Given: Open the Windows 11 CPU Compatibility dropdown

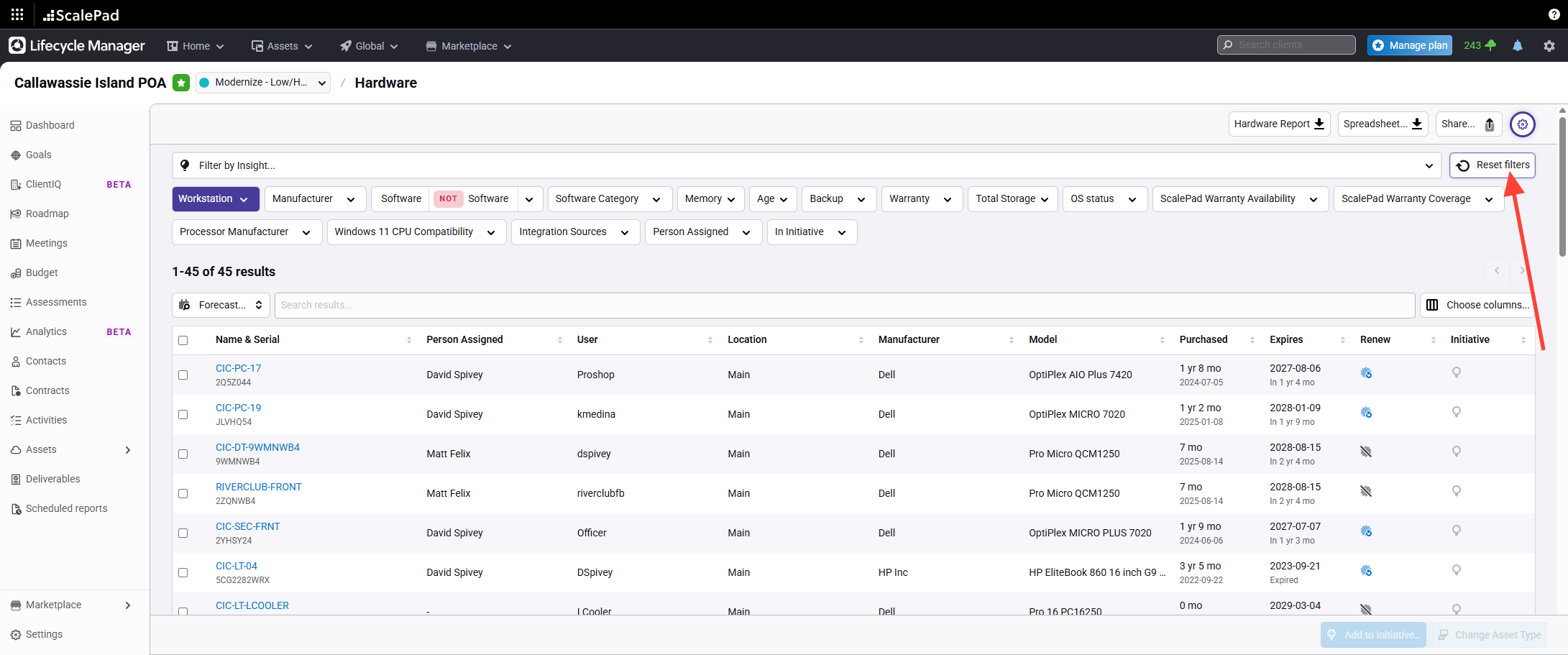Looking at the screenshot, I should [x=416, y=232].
